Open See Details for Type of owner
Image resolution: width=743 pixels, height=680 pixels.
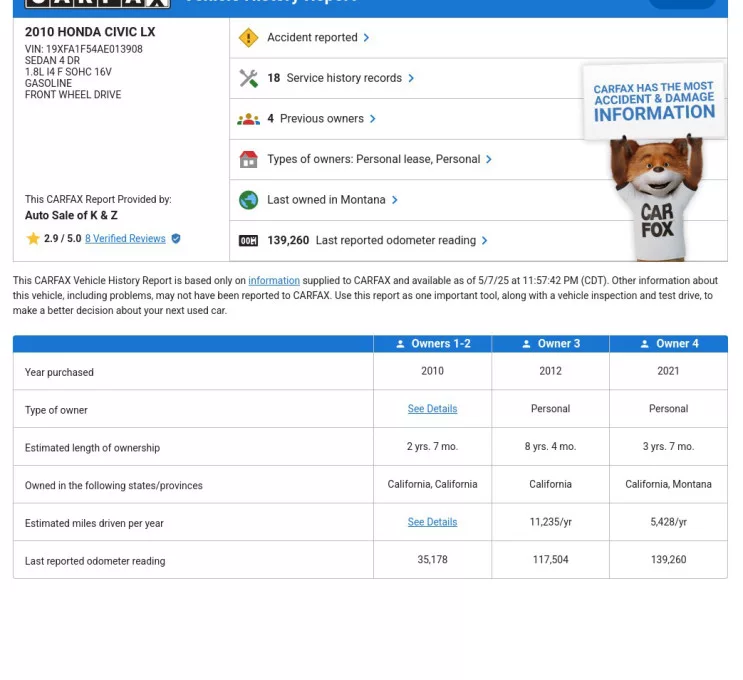(432, 409)
